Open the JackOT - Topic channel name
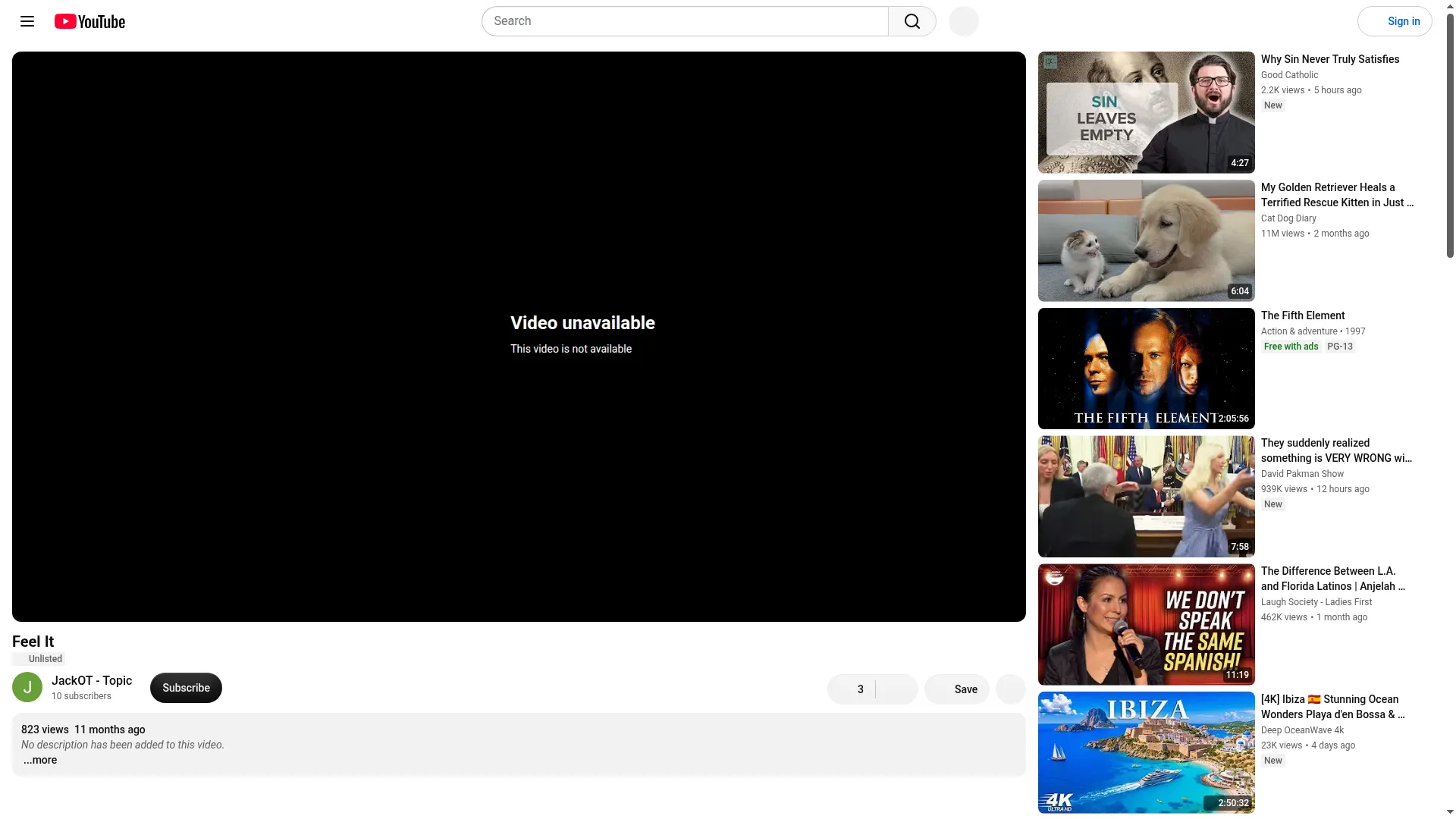This screenshot has width=1456, height=819. [92, 680]
